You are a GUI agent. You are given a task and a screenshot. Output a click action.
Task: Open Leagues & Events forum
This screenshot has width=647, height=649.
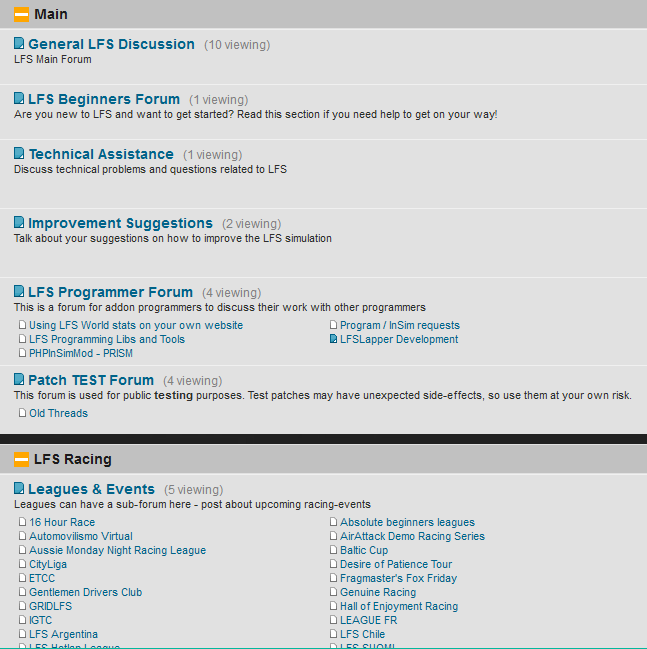(x=91, y=489)
